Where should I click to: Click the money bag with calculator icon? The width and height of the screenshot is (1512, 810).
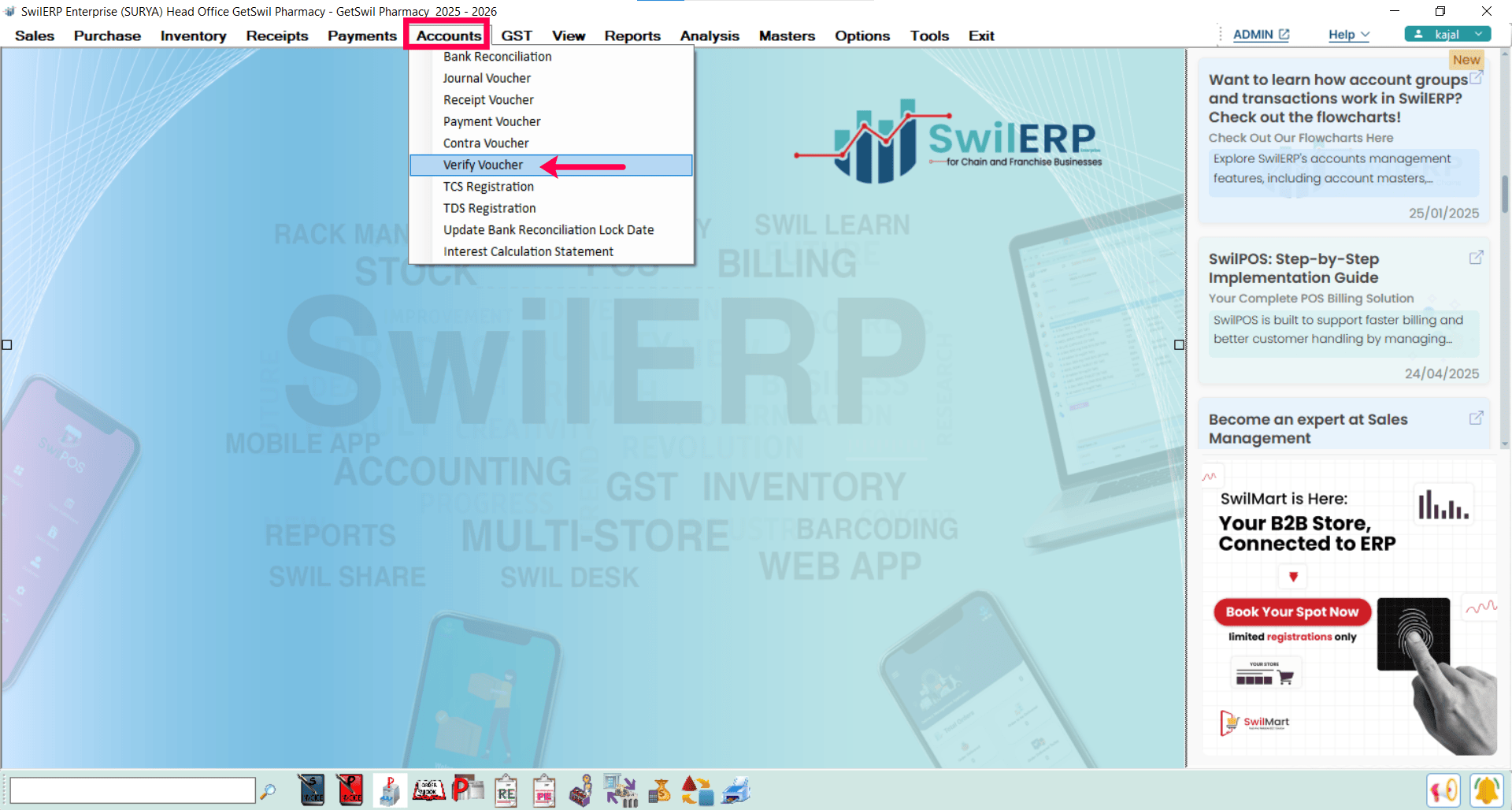tap(660, 790)
